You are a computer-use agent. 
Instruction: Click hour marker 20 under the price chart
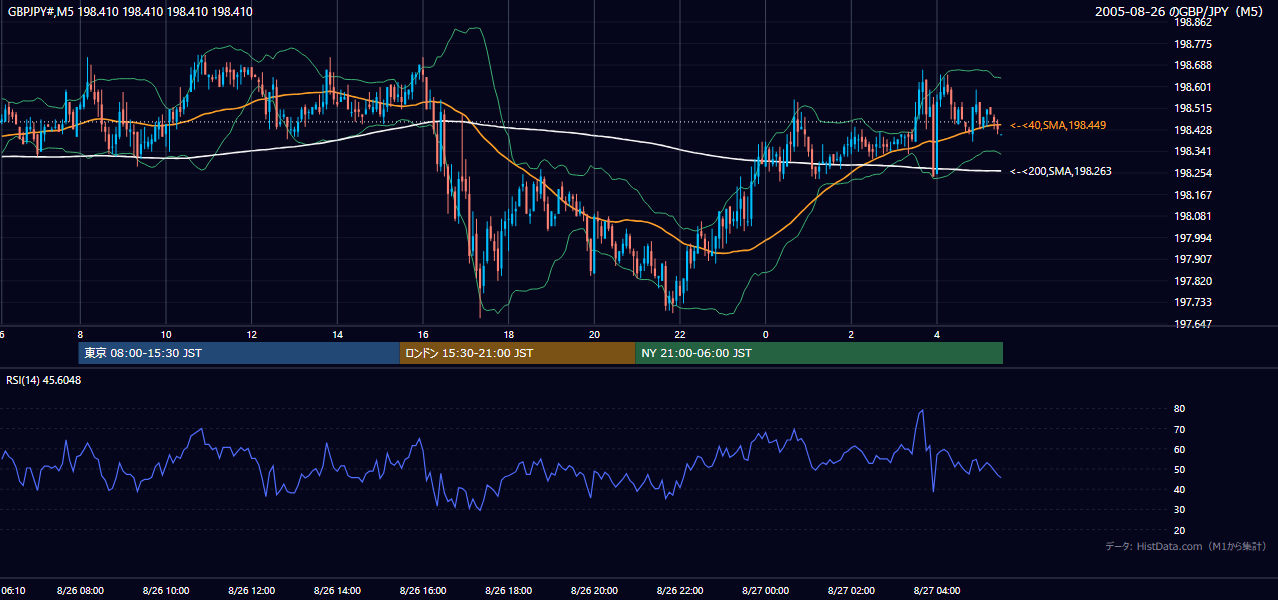click(x=595, y=334)
